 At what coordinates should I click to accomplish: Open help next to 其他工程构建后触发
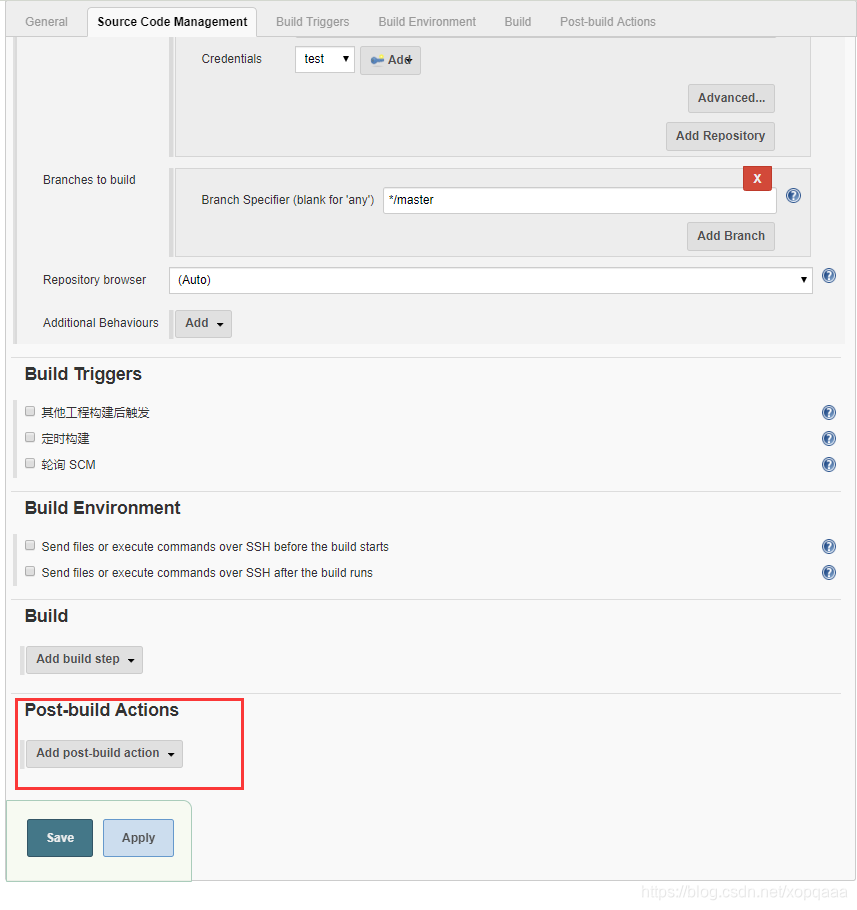tap(828, 412)
